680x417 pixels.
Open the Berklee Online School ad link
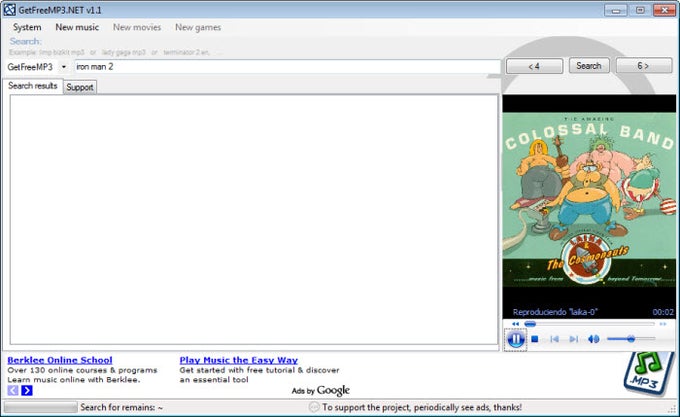pos(60,360)
